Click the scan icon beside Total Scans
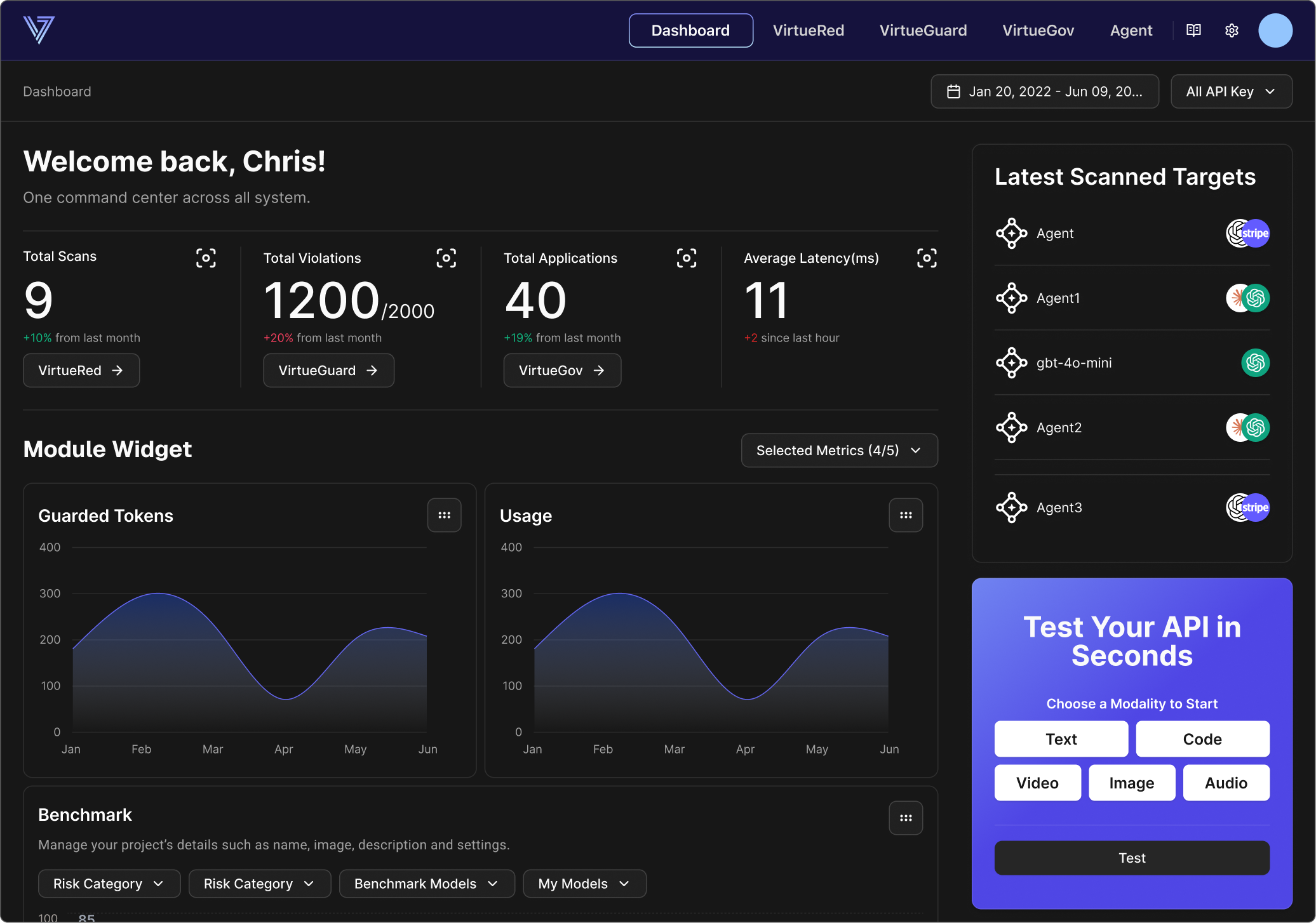Screen dimensions: 1316x923 click(206, 258)
